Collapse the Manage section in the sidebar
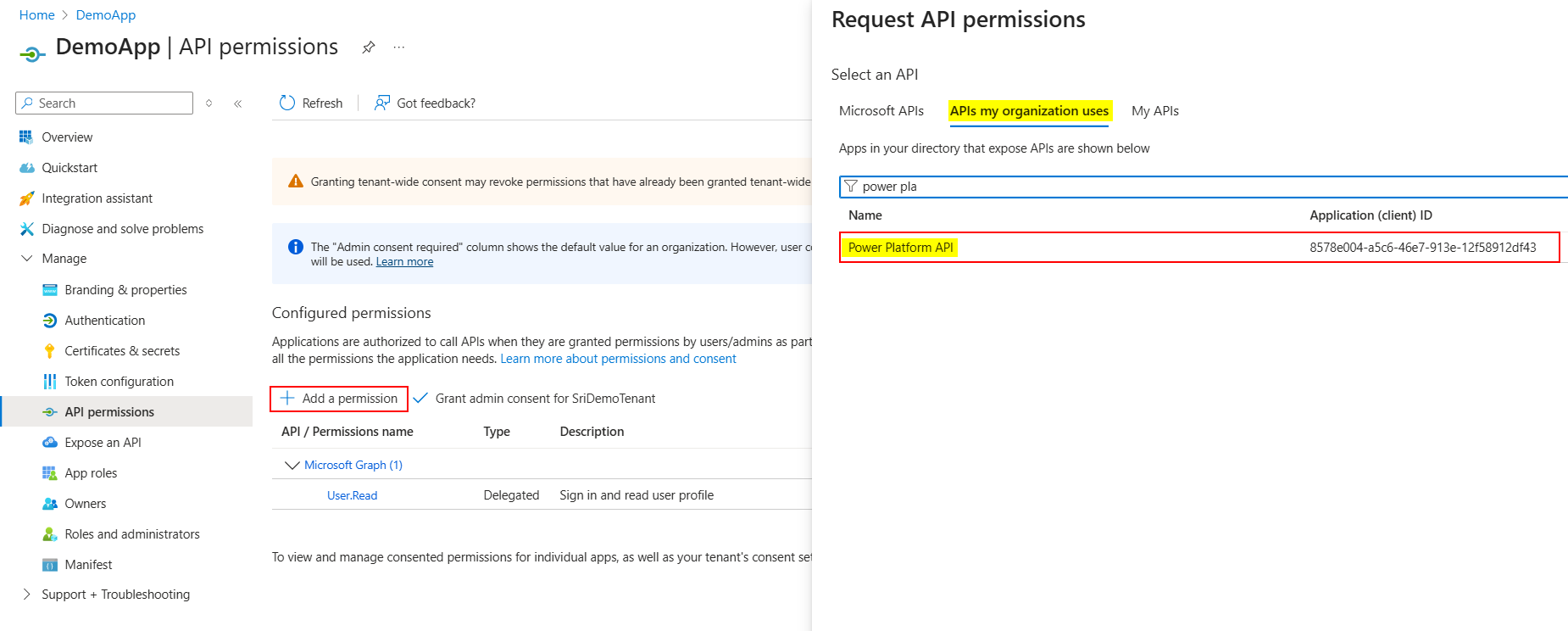Image resolution: width=1568 pixels, height=631 pixels. coord(26,259)
